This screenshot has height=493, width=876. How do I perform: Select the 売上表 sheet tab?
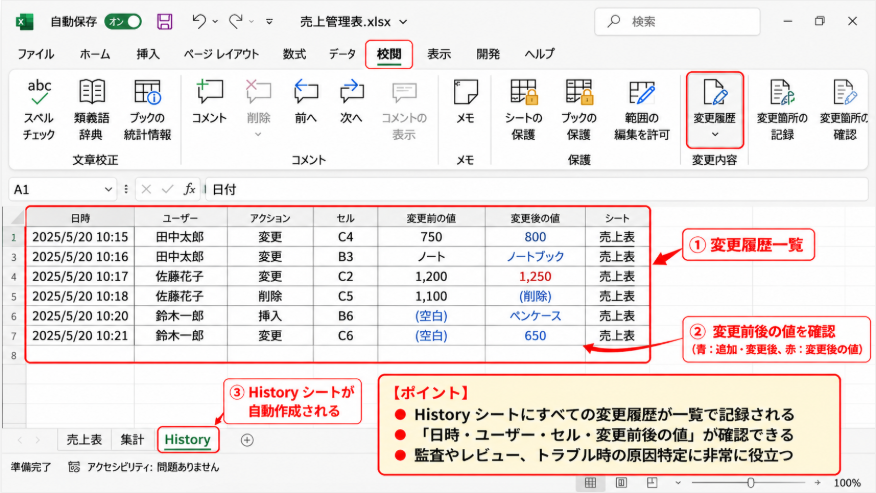tap(84, 440)
